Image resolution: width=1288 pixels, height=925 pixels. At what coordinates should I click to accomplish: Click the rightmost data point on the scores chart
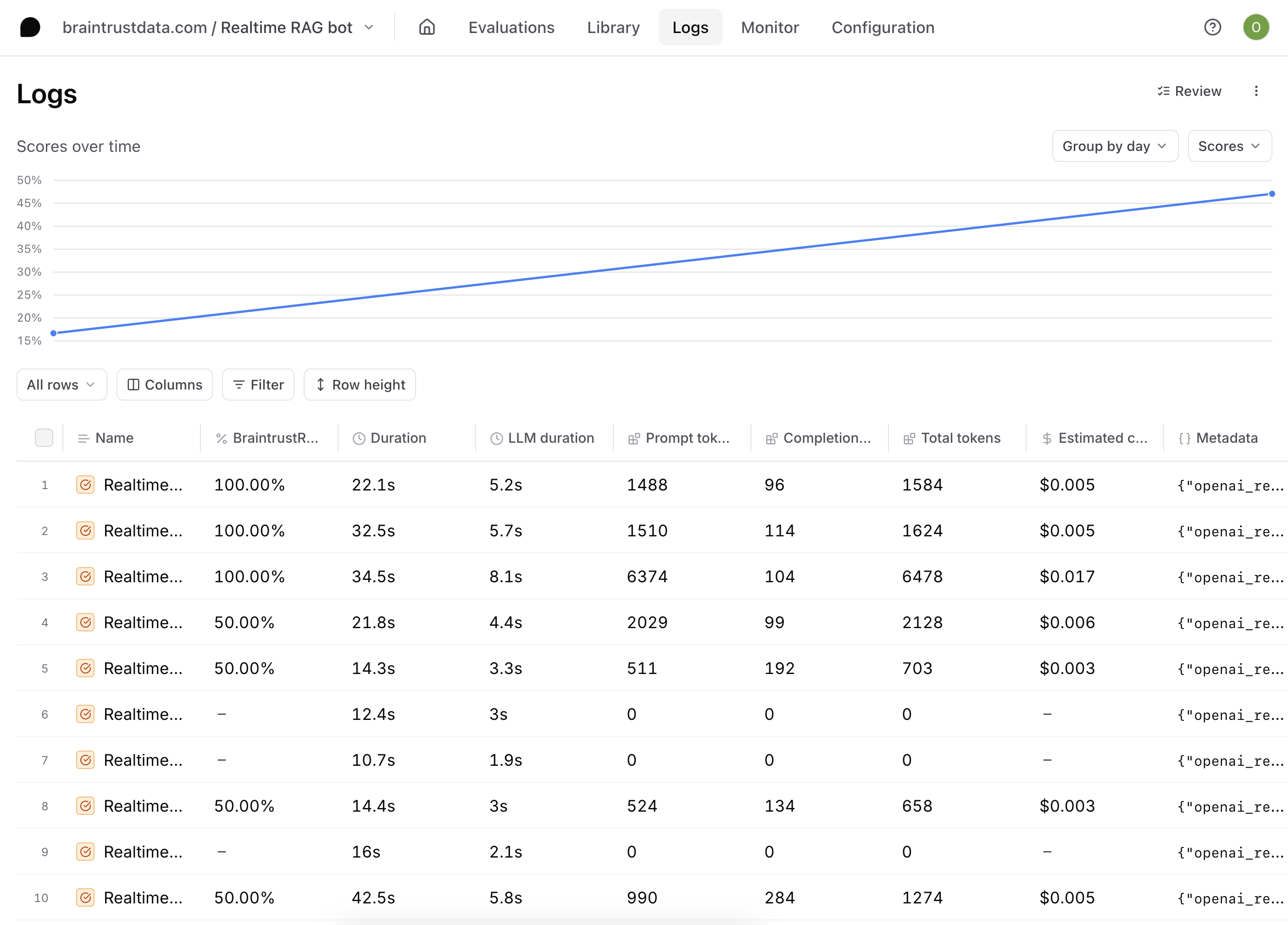1272,194
